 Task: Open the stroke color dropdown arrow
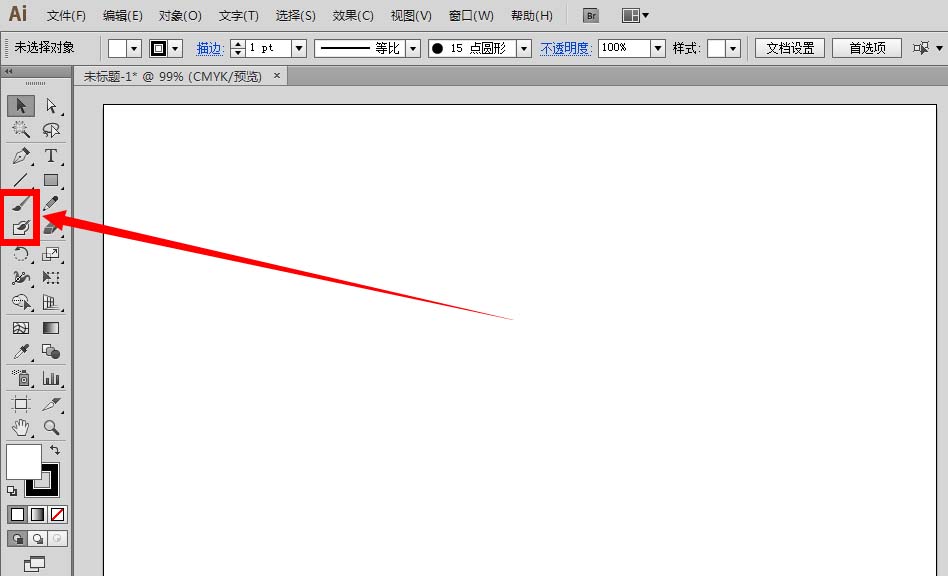click(x=175, y=48)
